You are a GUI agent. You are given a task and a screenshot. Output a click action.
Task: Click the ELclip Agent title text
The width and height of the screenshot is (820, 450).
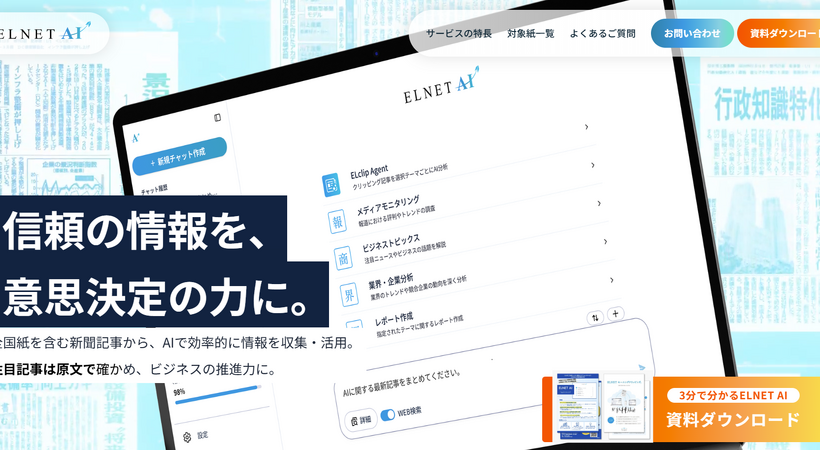click(x=369, y=171)
